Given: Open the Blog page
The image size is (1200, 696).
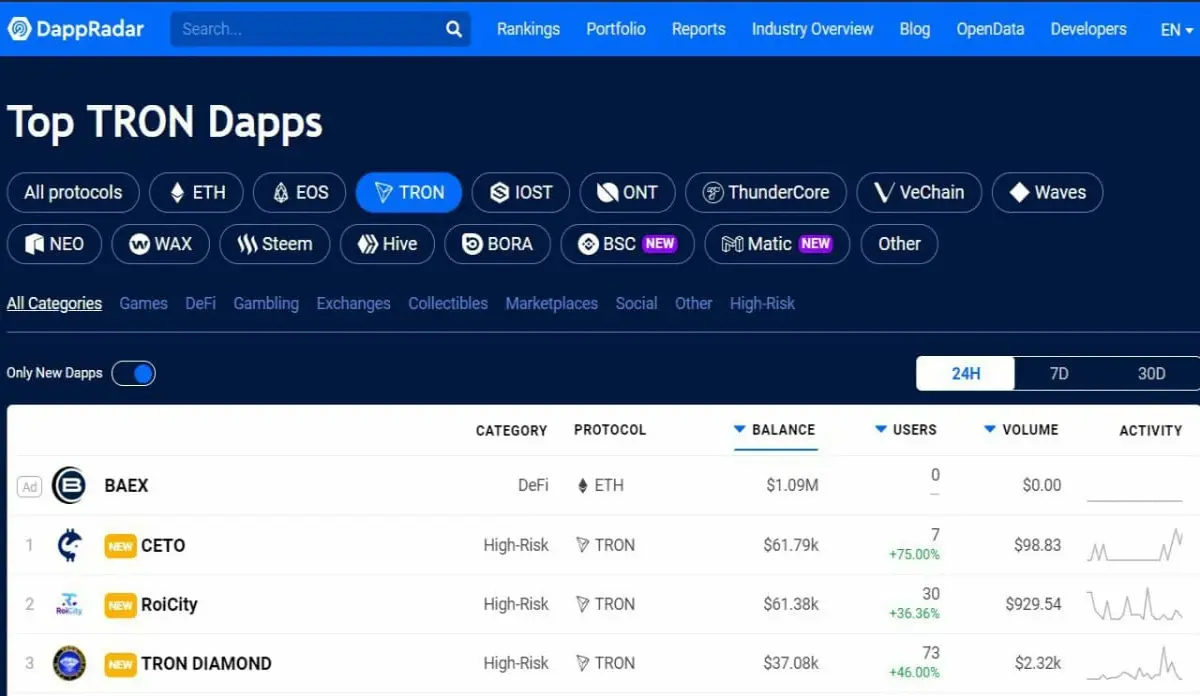Looking at the screenshot, I should point(915,29).
